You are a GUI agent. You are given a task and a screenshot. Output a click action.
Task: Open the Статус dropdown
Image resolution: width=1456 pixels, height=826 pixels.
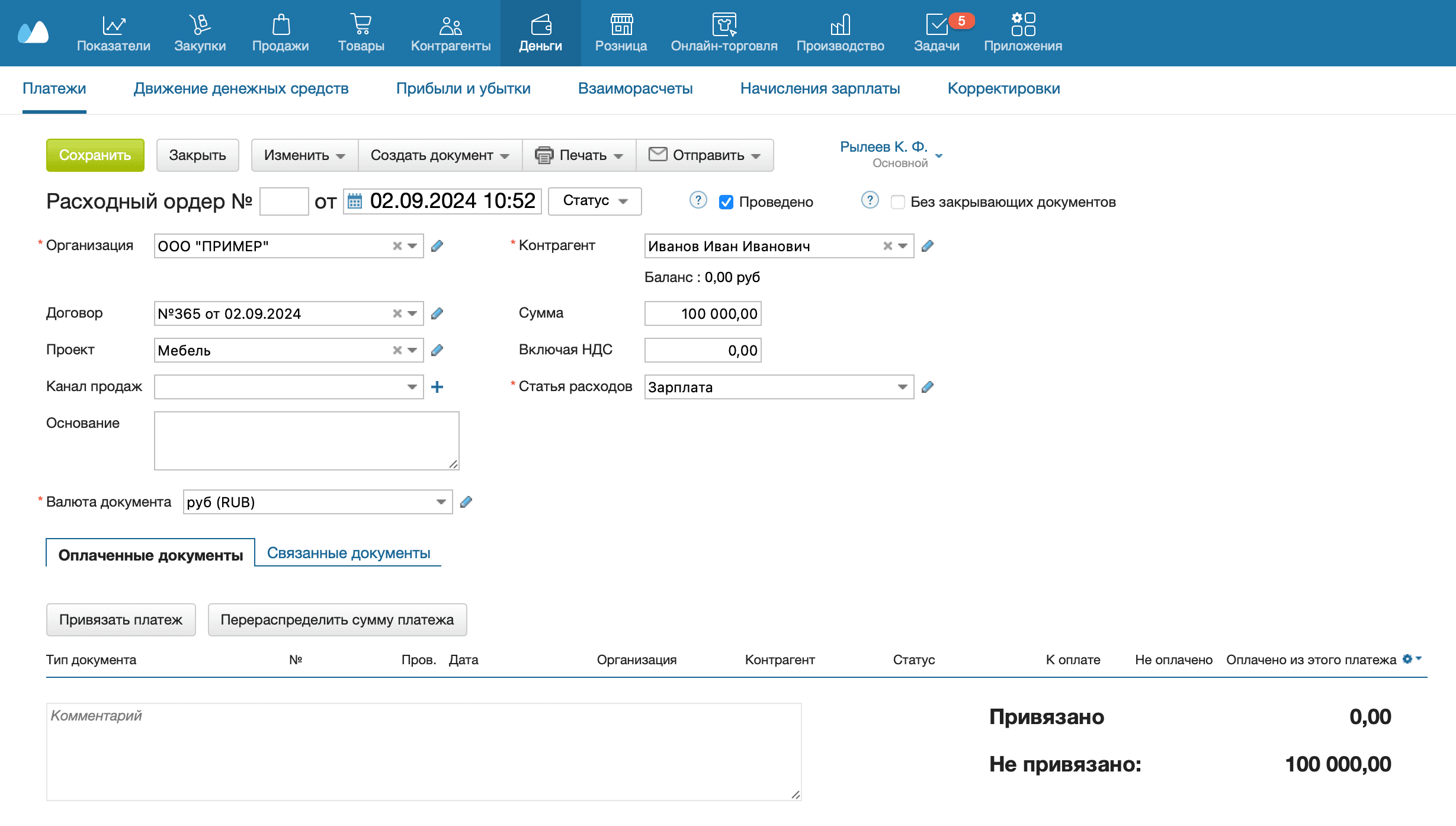[x=594, y=201]
